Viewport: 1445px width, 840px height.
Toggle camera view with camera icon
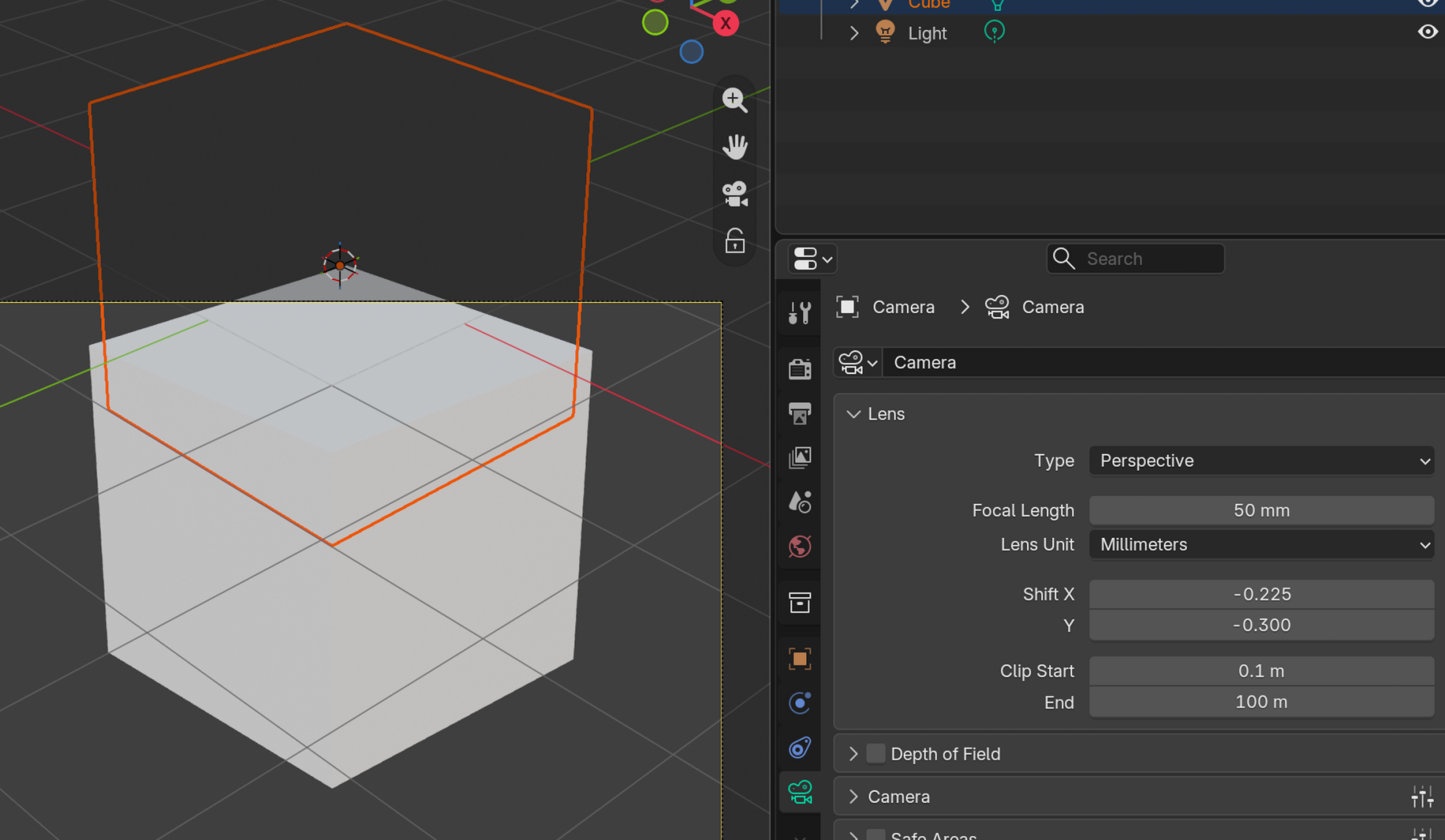(x=735, y=194)
